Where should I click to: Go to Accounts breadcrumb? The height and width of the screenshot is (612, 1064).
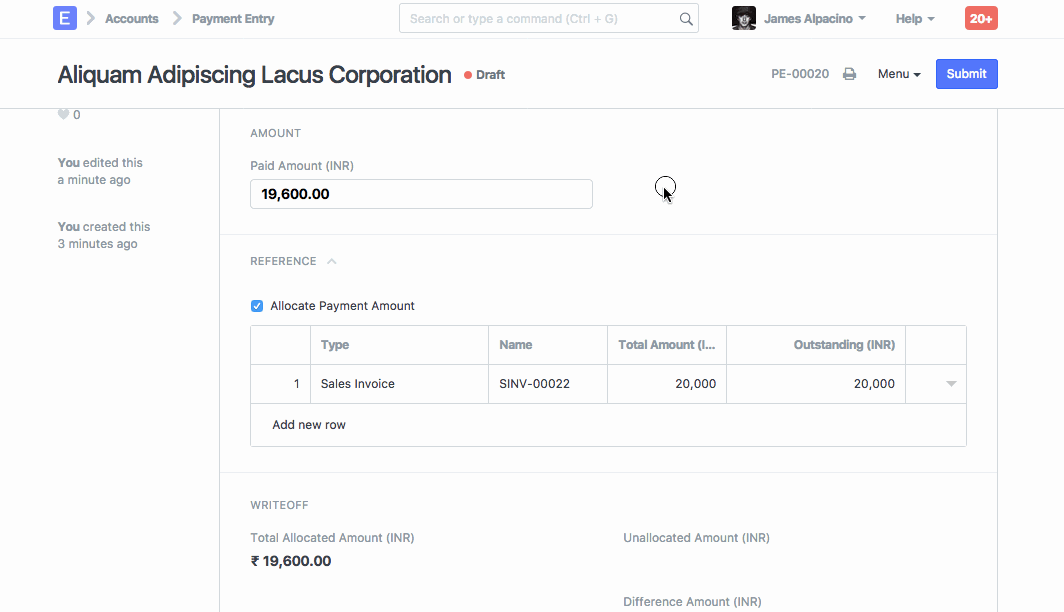click(x=131, y=18)
